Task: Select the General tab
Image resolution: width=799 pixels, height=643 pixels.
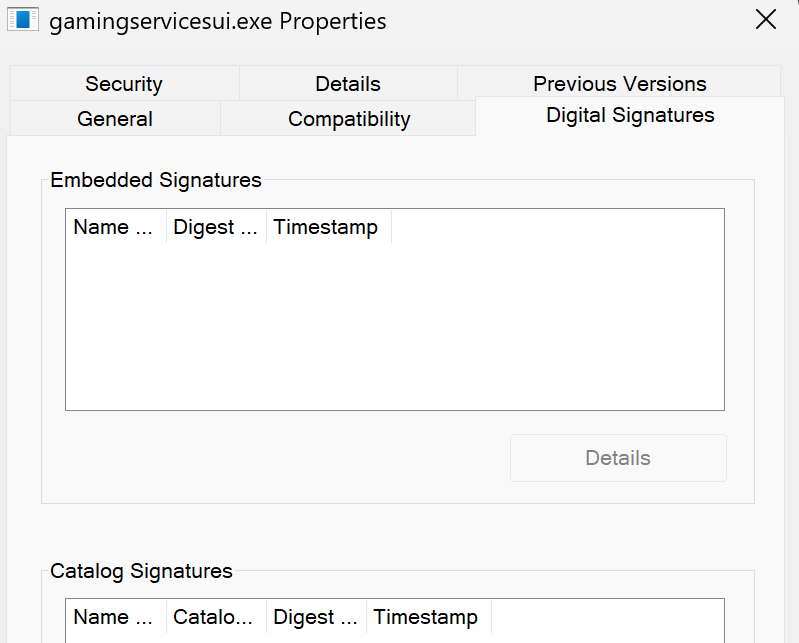Action: click(x=115, y=119)
